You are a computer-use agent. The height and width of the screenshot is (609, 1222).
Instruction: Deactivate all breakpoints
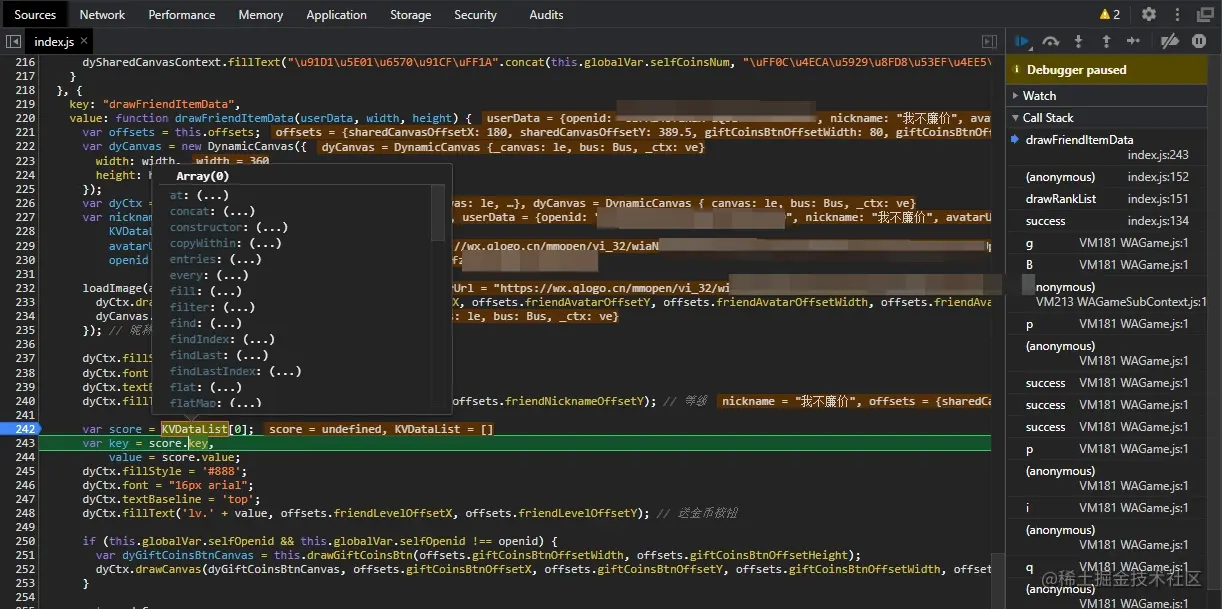click(1169, 41)
